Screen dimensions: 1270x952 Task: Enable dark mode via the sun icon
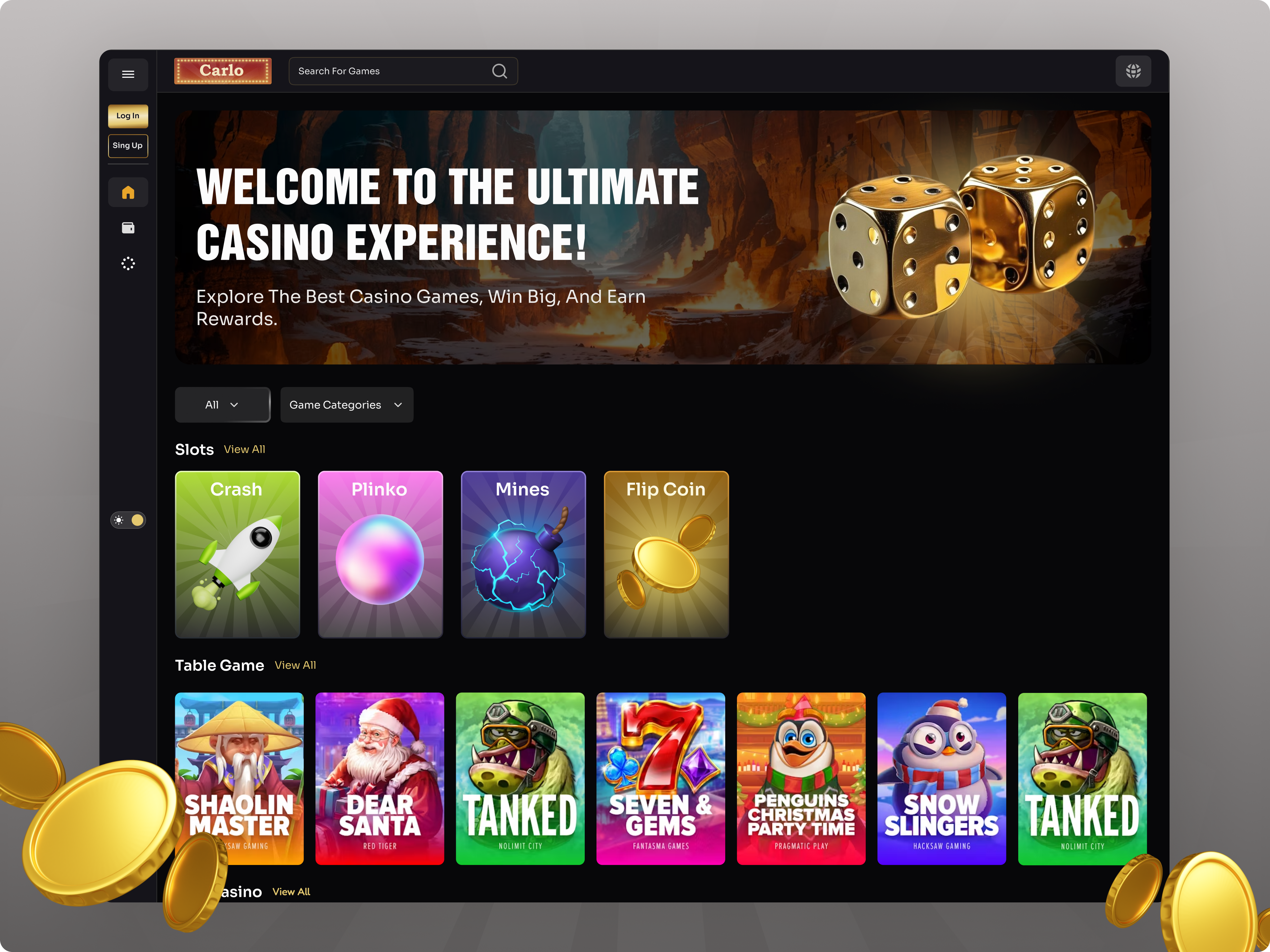click(118, 520)
